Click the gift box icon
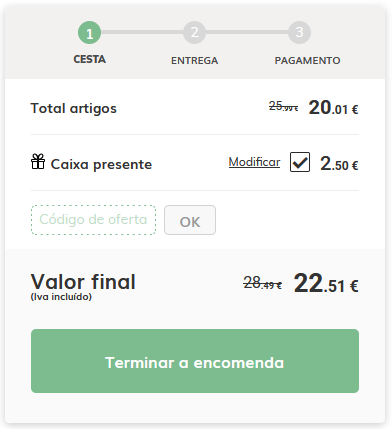The height and width of the screenshot is (429, 392). 38,161
